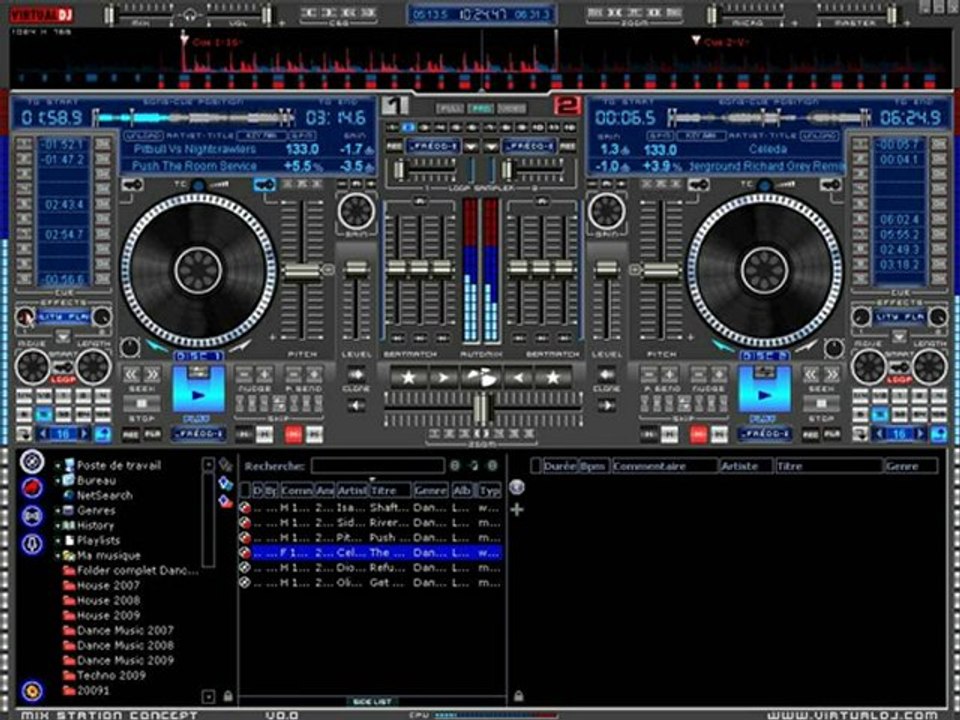Click the right-pointing arrow beside left star
960x720 pixels.
[x=444, y=377]
